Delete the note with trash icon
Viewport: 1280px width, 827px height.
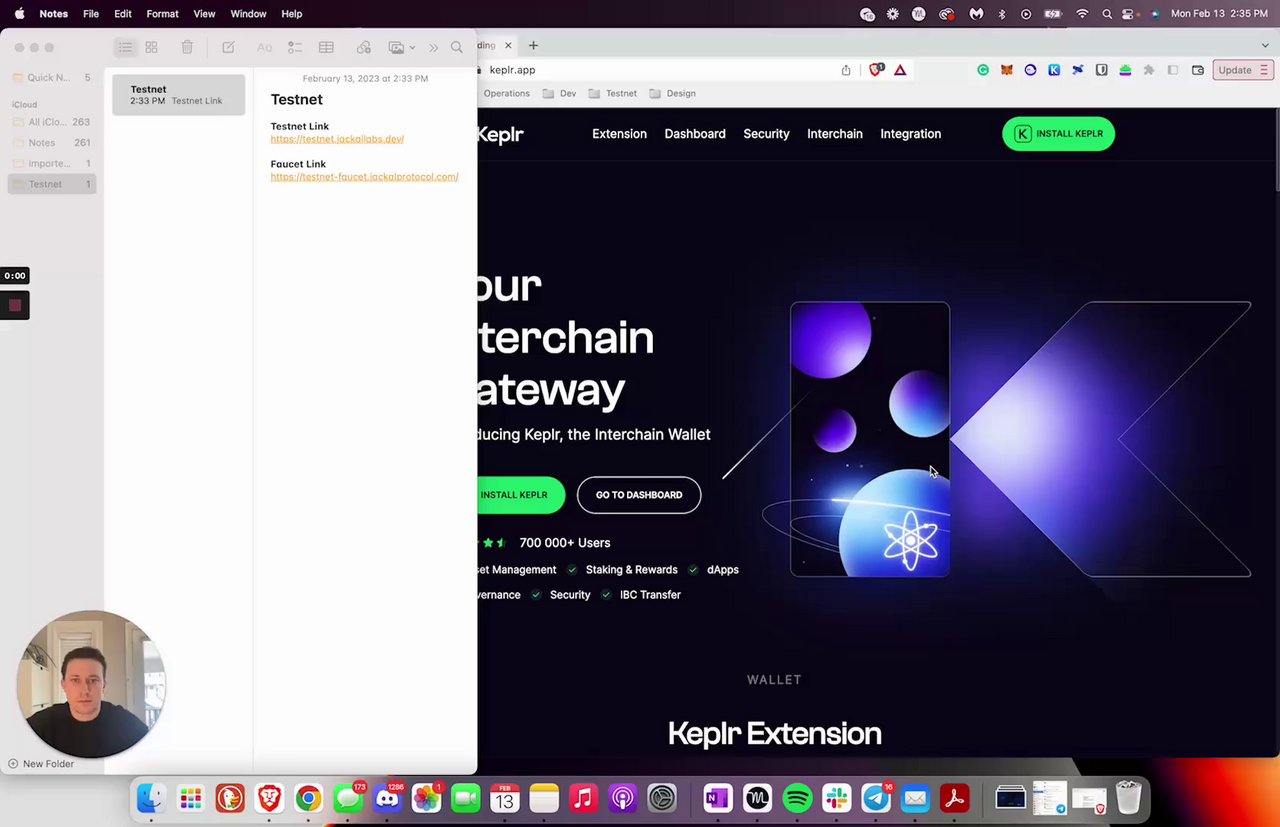coord(187,47)
